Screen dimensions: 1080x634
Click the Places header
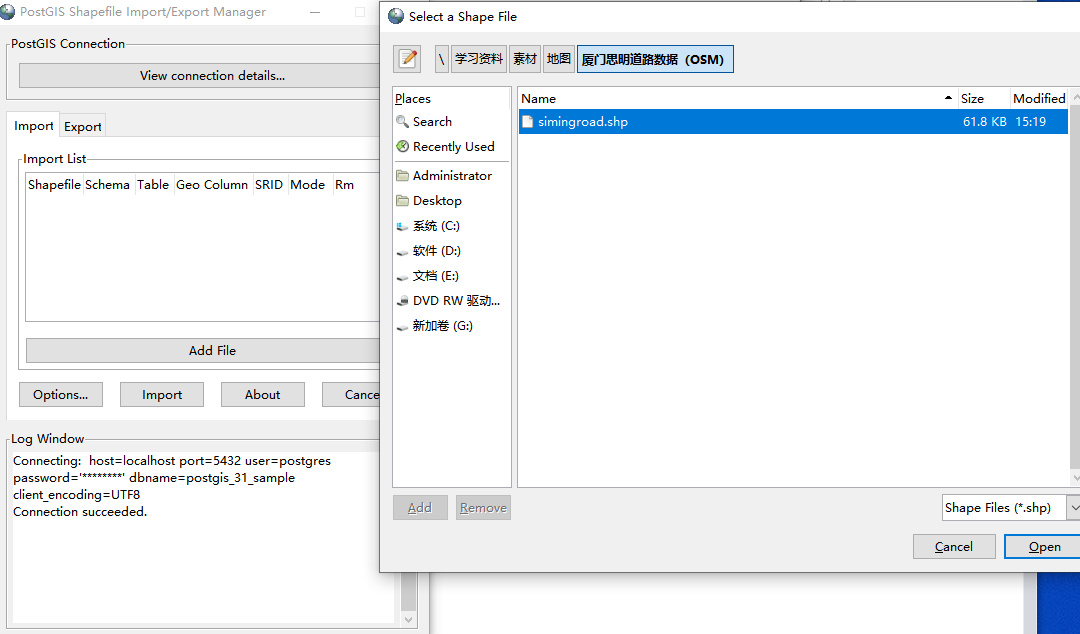tap(413, 99)
